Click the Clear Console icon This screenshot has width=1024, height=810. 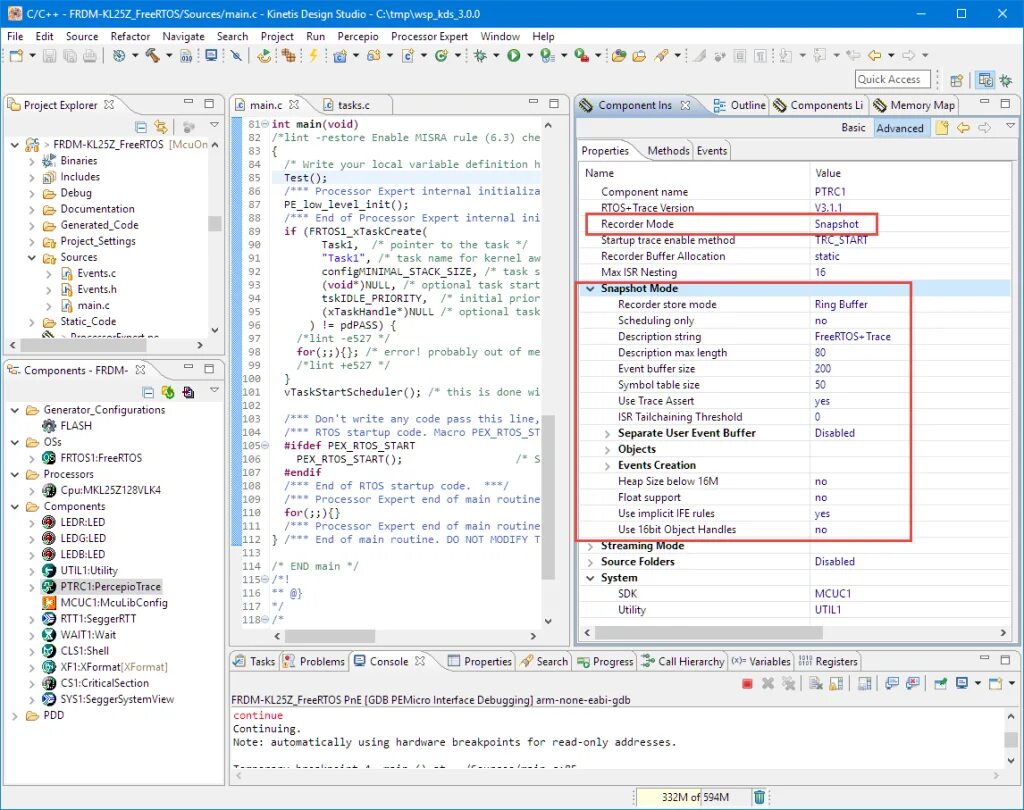tap(816, 683)
